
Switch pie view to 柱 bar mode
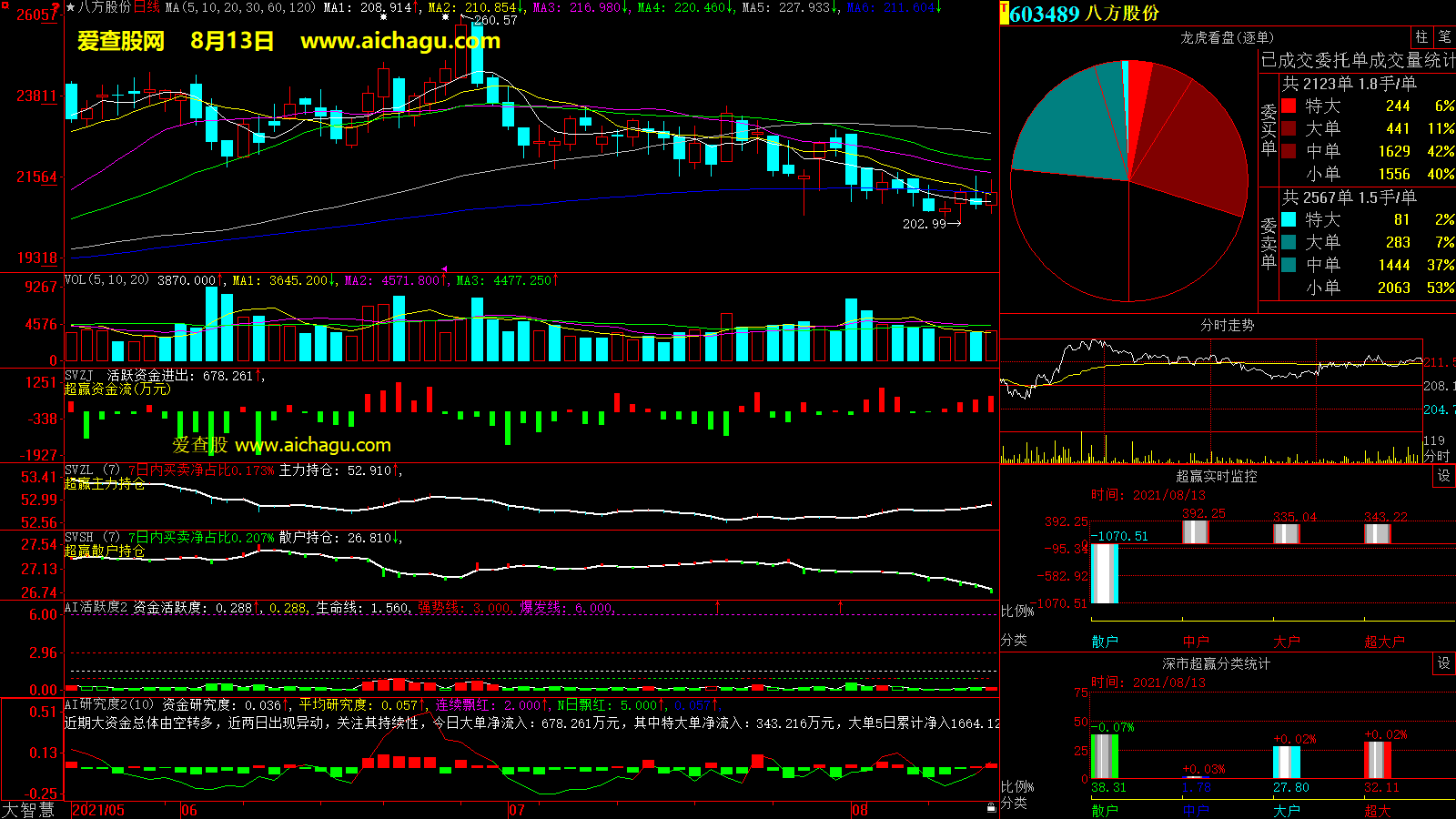pyautogui.click(x=1421, y=36)
